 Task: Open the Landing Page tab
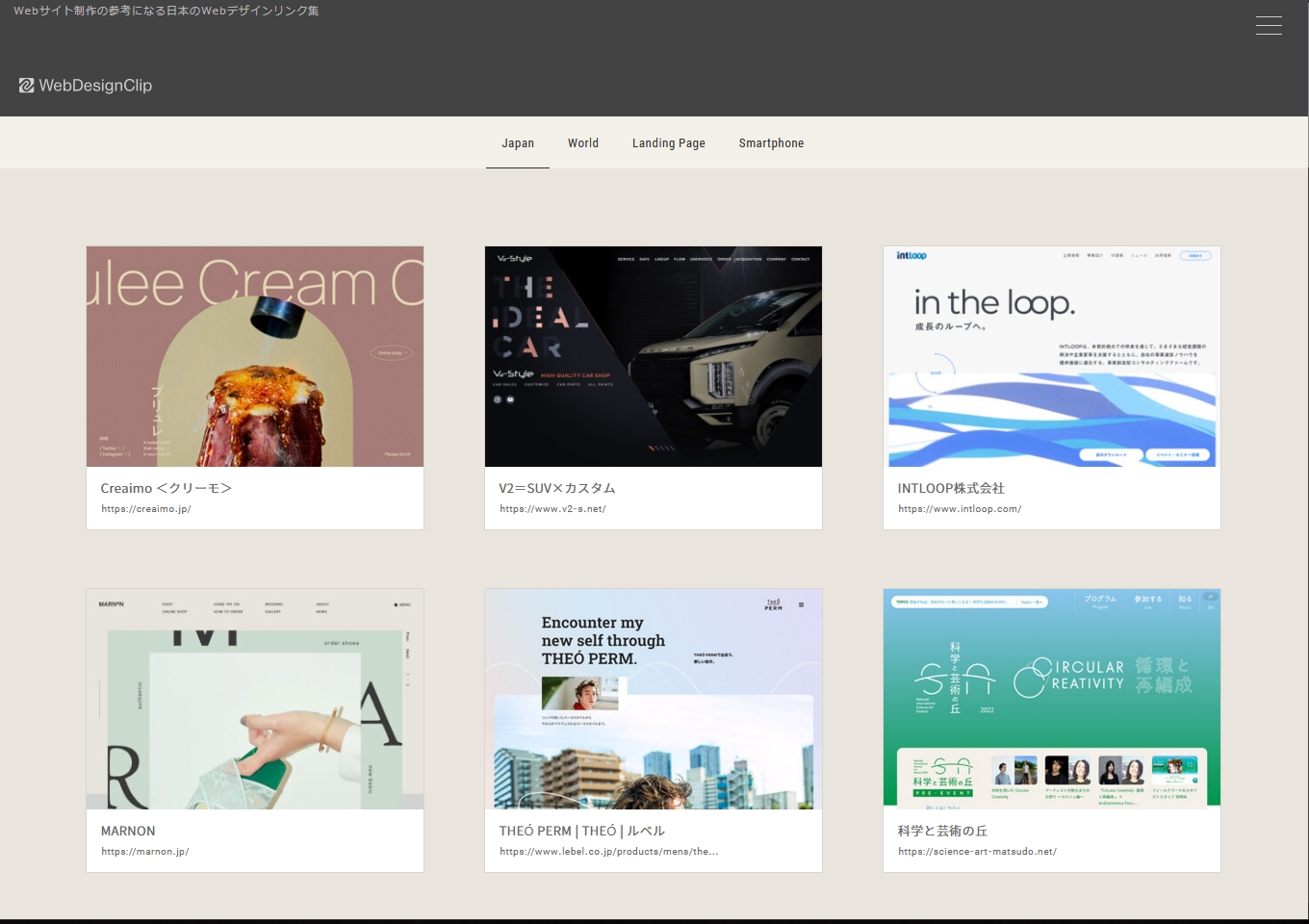669,143
